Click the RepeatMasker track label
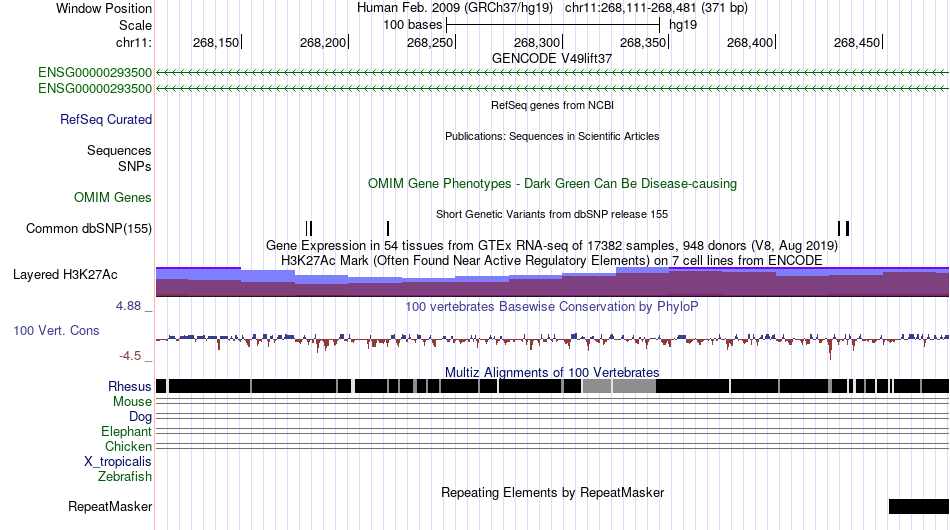This screenshot has width=950, height=530. click(110, 506)
